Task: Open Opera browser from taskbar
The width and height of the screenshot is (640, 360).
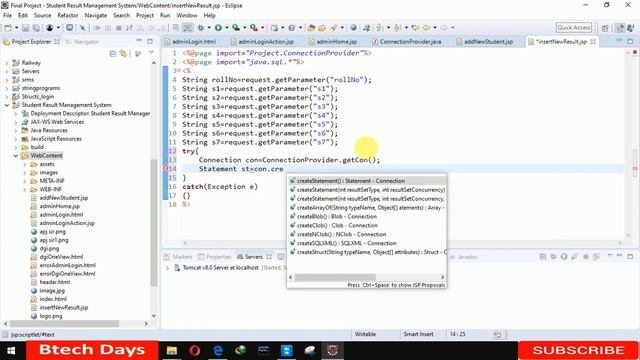Action: point(195,350)
